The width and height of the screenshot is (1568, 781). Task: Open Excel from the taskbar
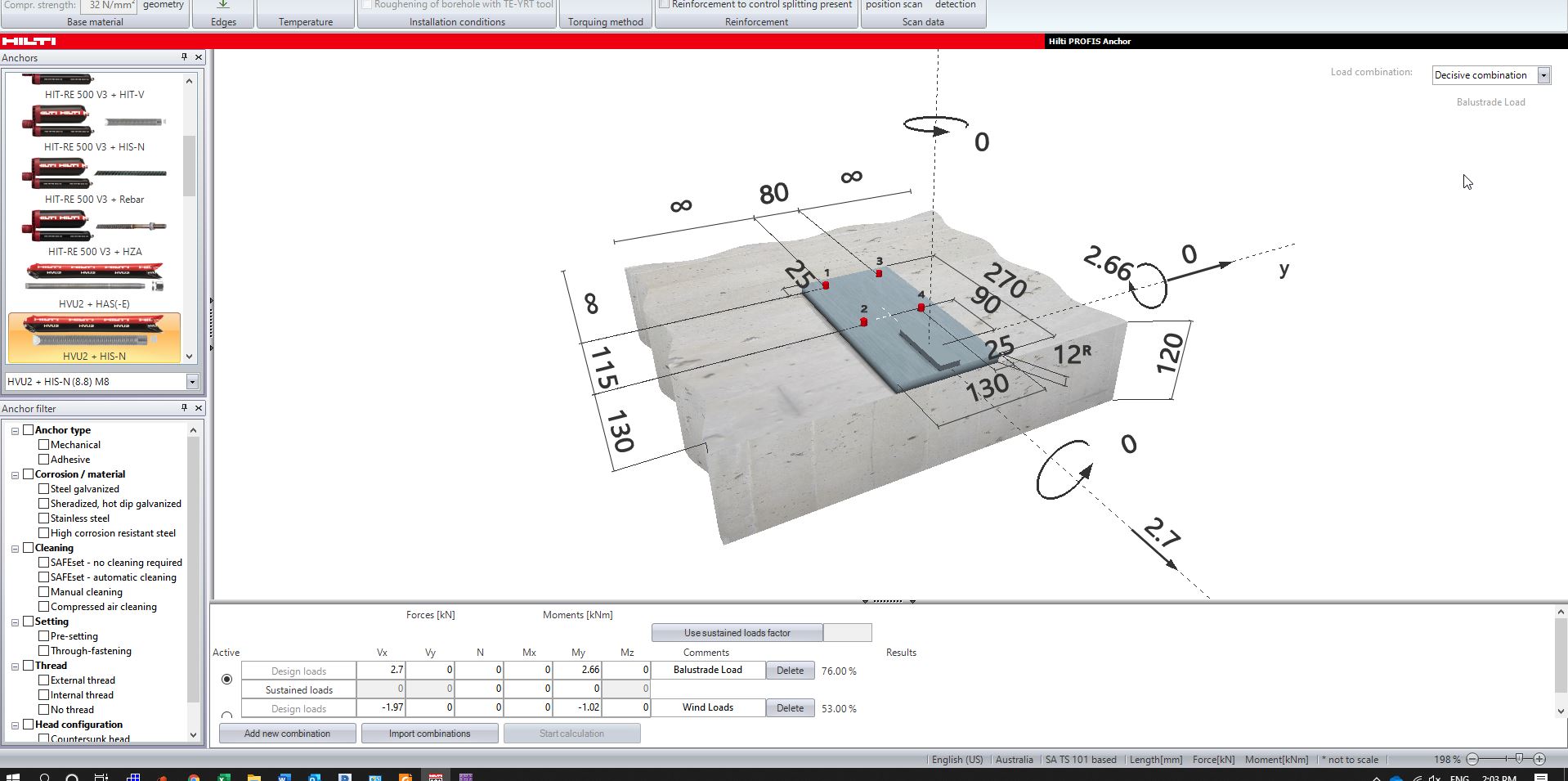coord(223,776)
